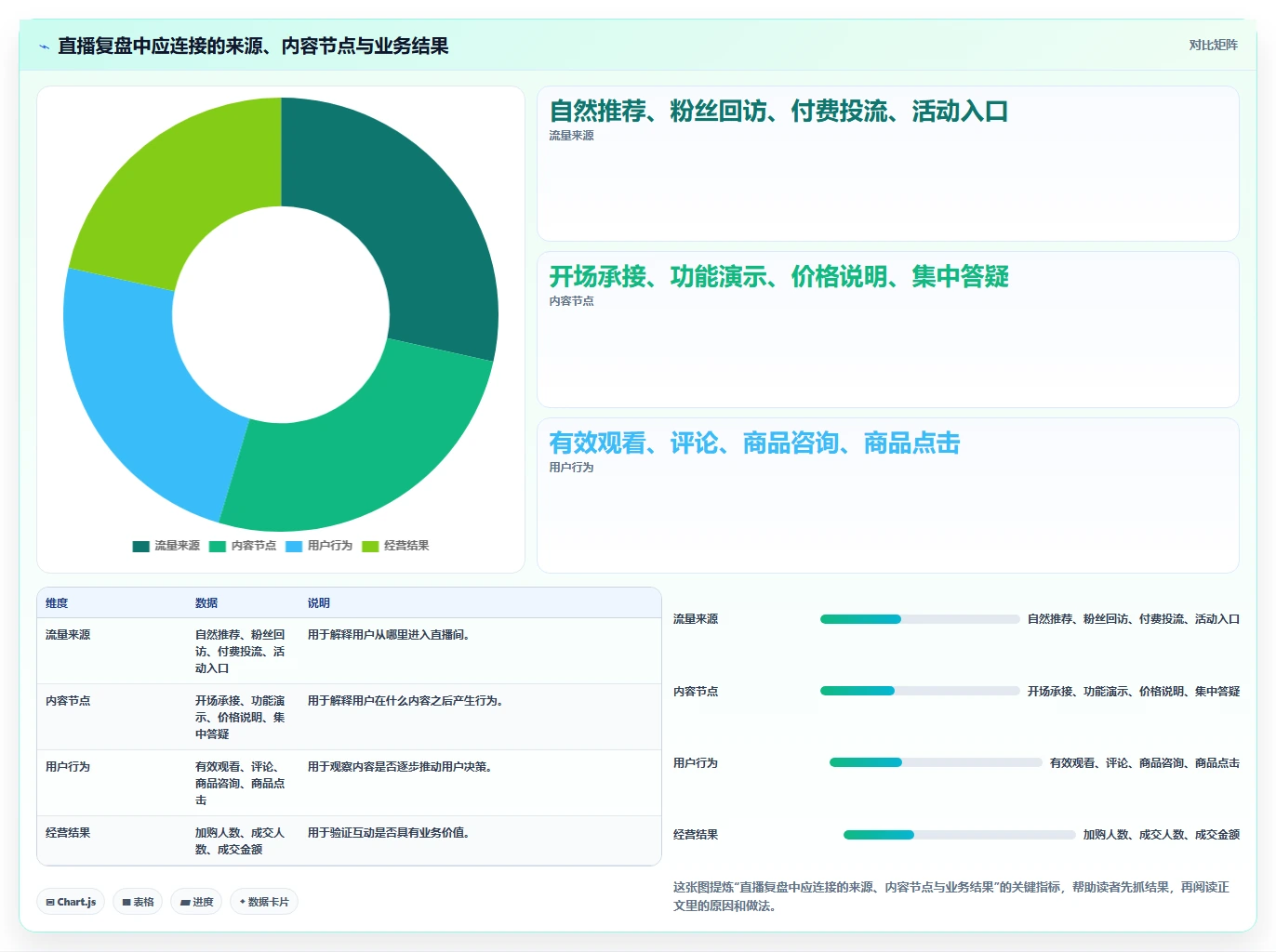This screenshot has height=952, width=1276.
Task: Click the 流量来源 label in the progress list
Action: click(696, 619)
